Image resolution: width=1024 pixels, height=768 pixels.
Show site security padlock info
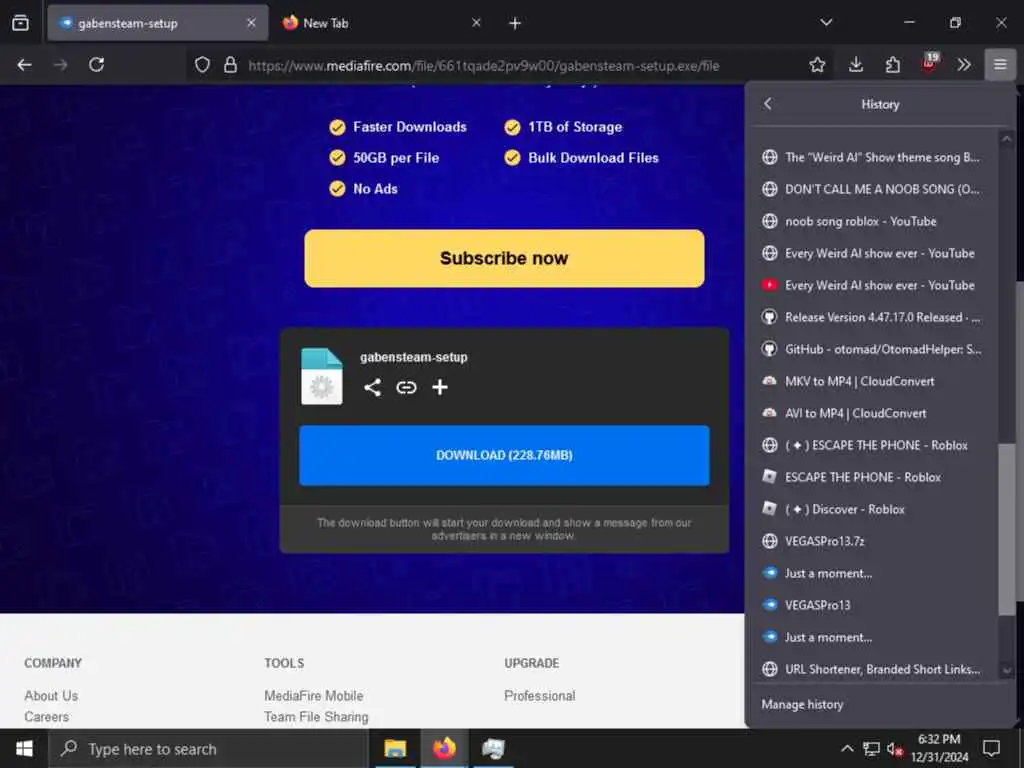(x=230, y=65)
